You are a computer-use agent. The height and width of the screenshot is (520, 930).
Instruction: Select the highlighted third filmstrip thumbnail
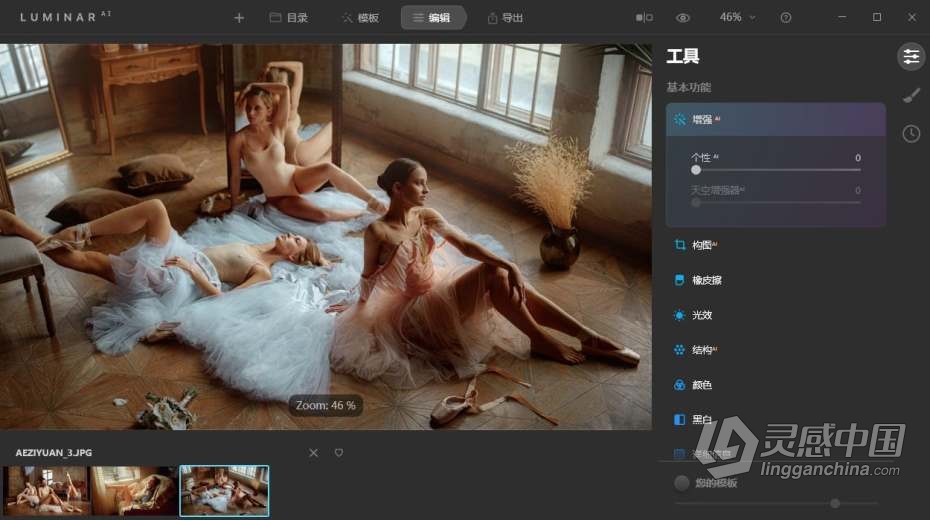(224, 491)
